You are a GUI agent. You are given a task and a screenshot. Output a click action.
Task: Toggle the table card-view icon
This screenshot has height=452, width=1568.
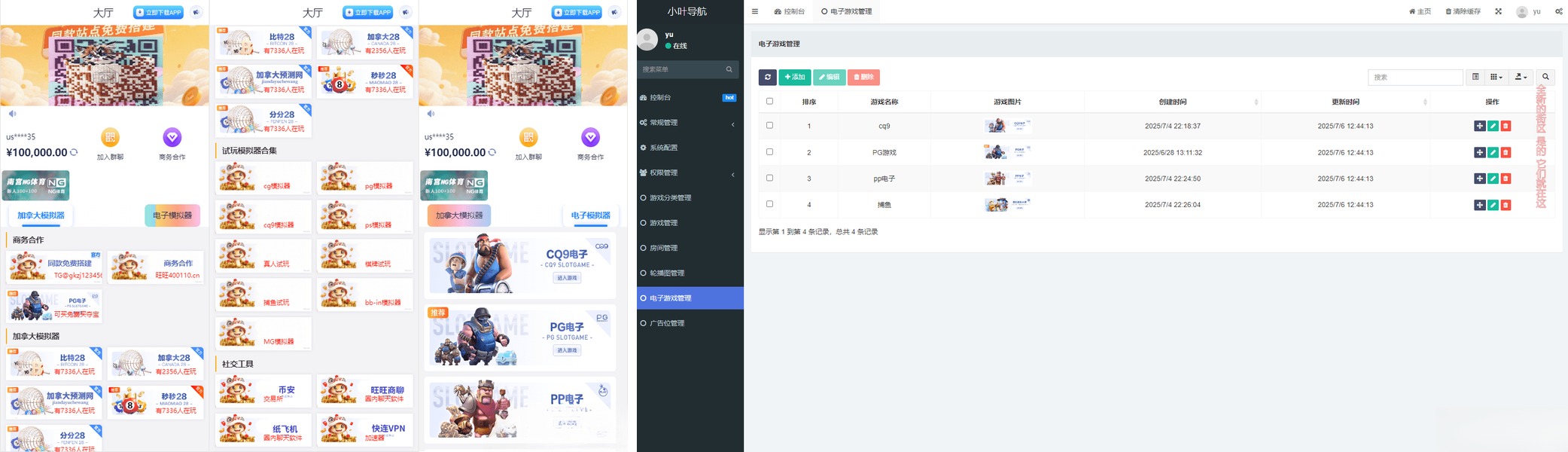coord(1475,77)
